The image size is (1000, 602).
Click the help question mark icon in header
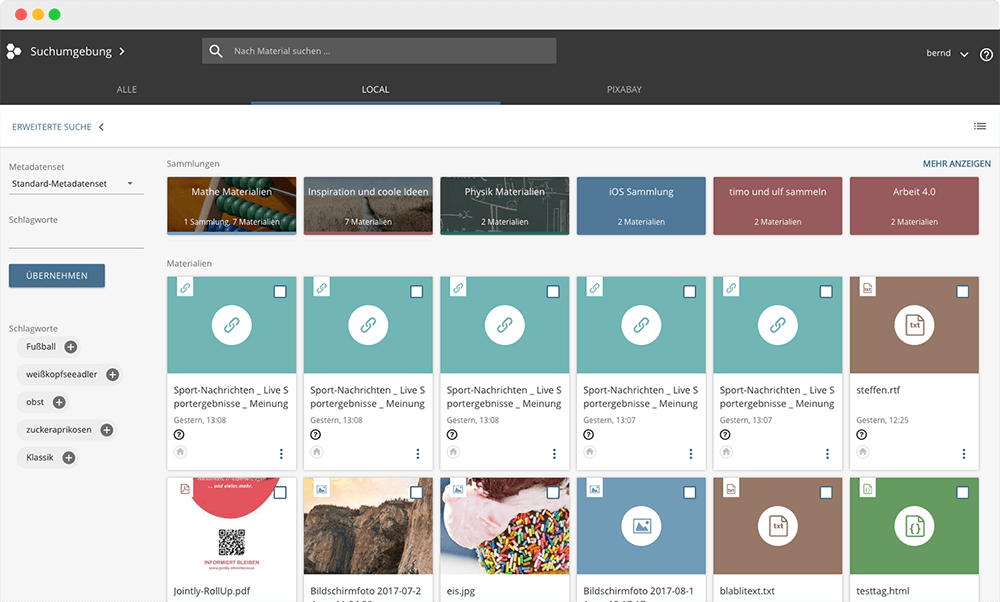pyautogui.click(x=986, y=54)
